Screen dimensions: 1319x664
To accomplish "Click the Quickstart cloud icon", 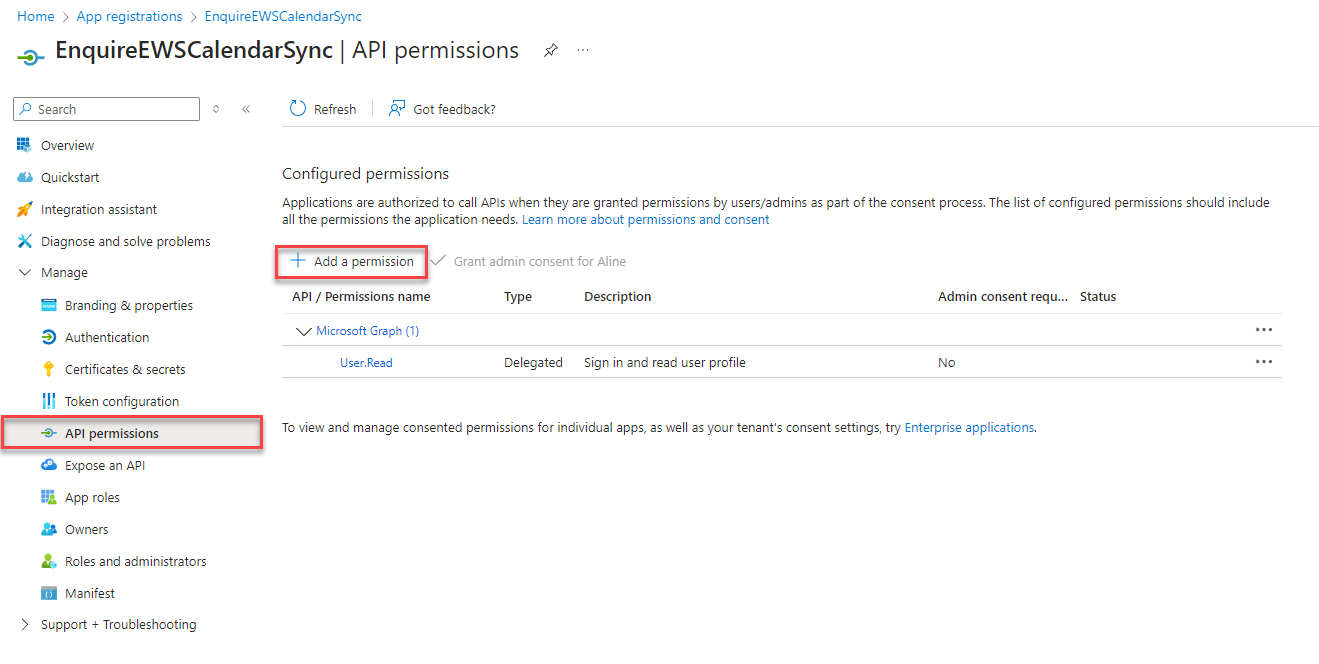I will (25, 177).
